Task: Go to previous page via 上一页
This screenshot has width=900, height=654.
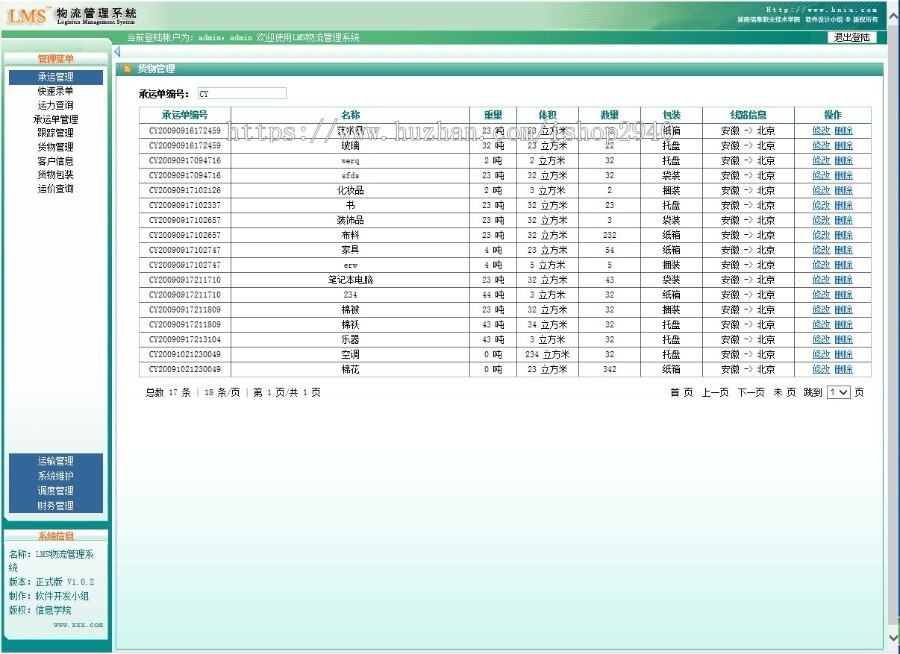Action: pyautogui.click(x=715, y=393)
